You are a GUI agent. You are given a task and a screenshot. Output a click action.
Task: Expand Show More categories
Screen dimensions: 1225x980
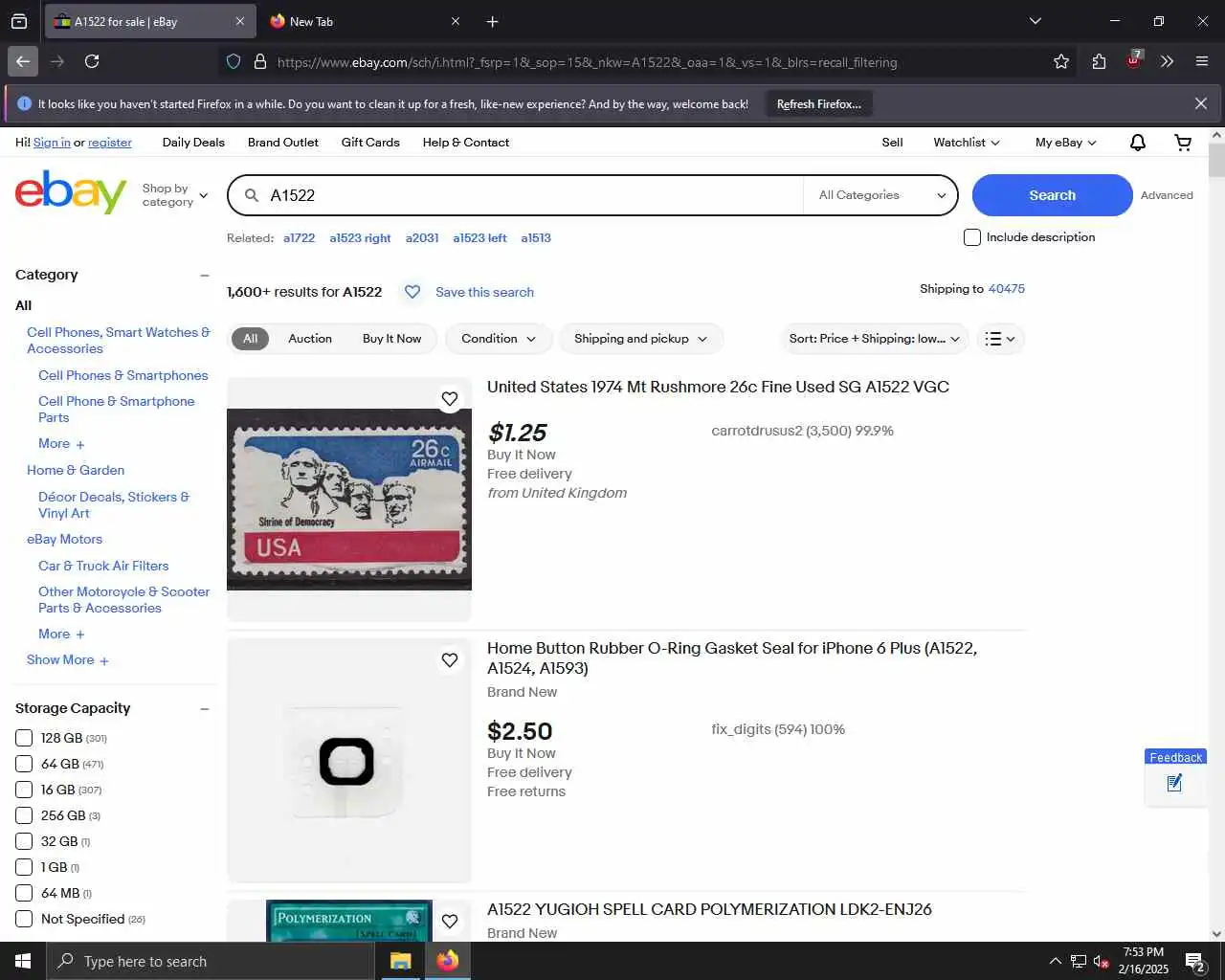67,660
